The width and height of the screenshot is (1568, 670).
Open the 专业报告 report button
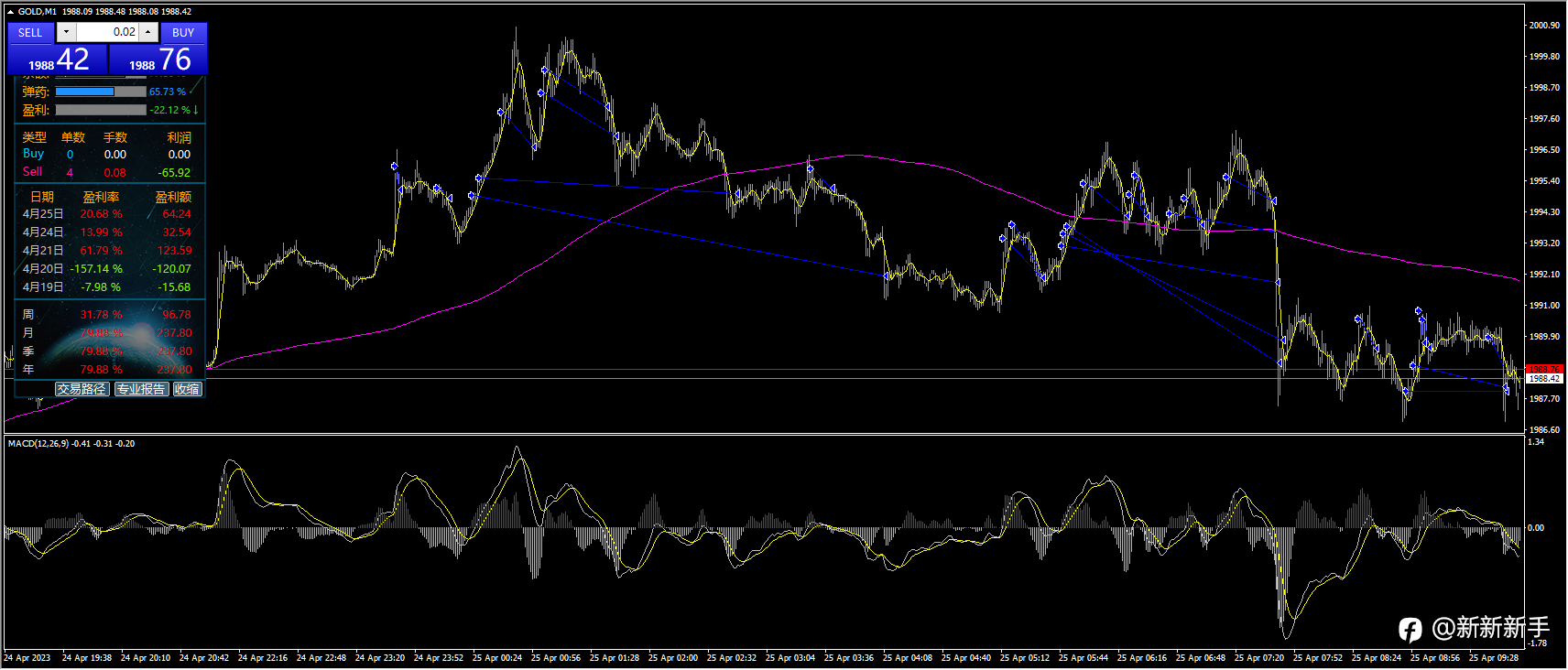(141, 389)
